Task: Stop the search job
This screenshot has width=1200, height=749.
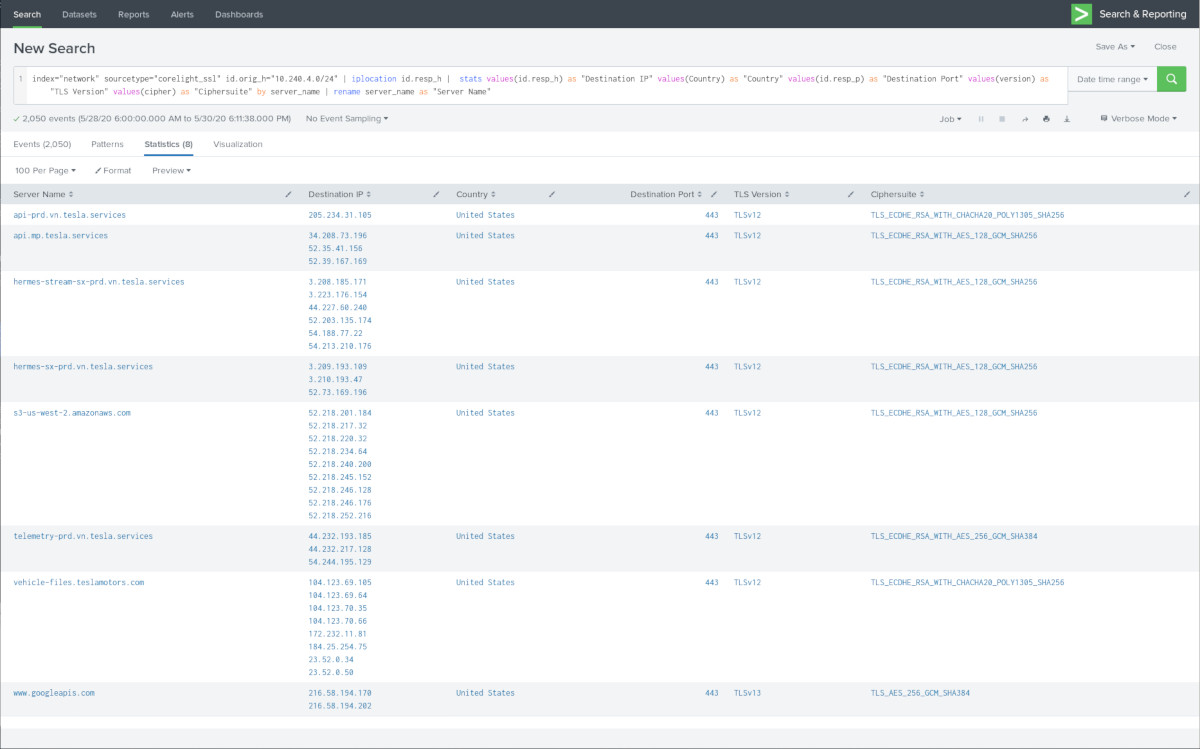Action: (1002, 119)
